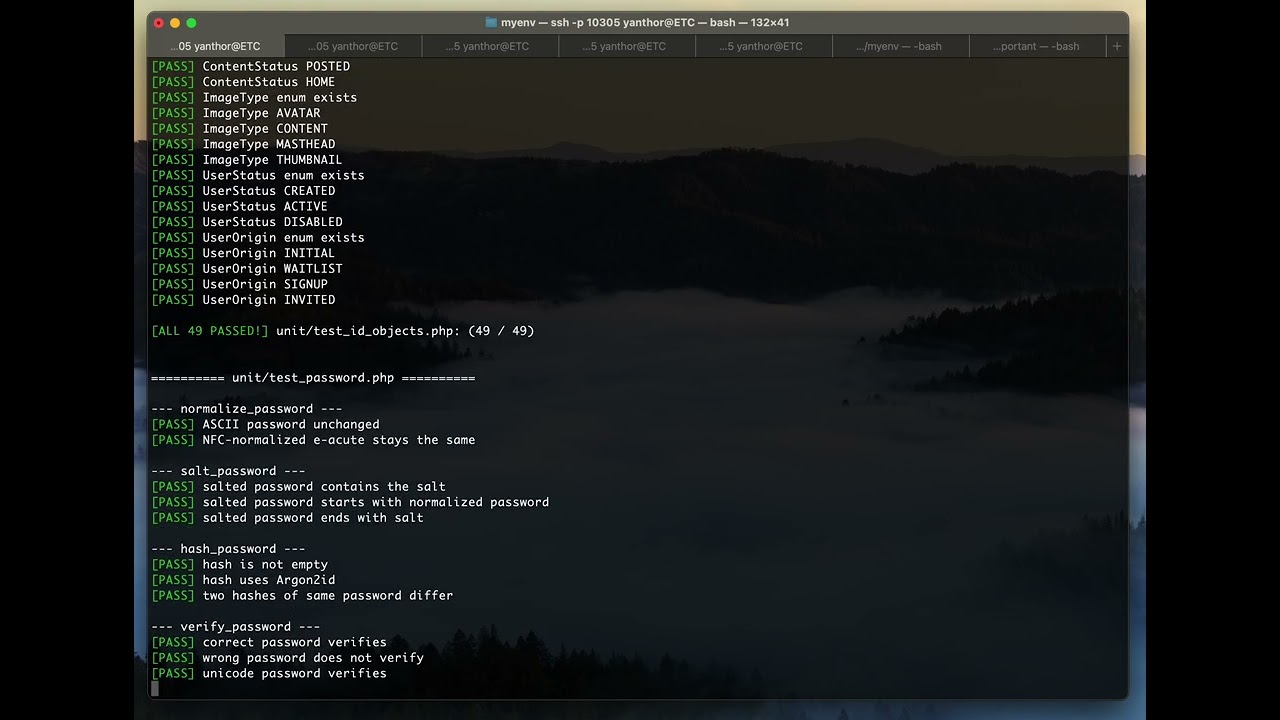Click the 'UserOrigin INVITED' line
Viewport: 1280px width, 720px height.
[243, 300]
